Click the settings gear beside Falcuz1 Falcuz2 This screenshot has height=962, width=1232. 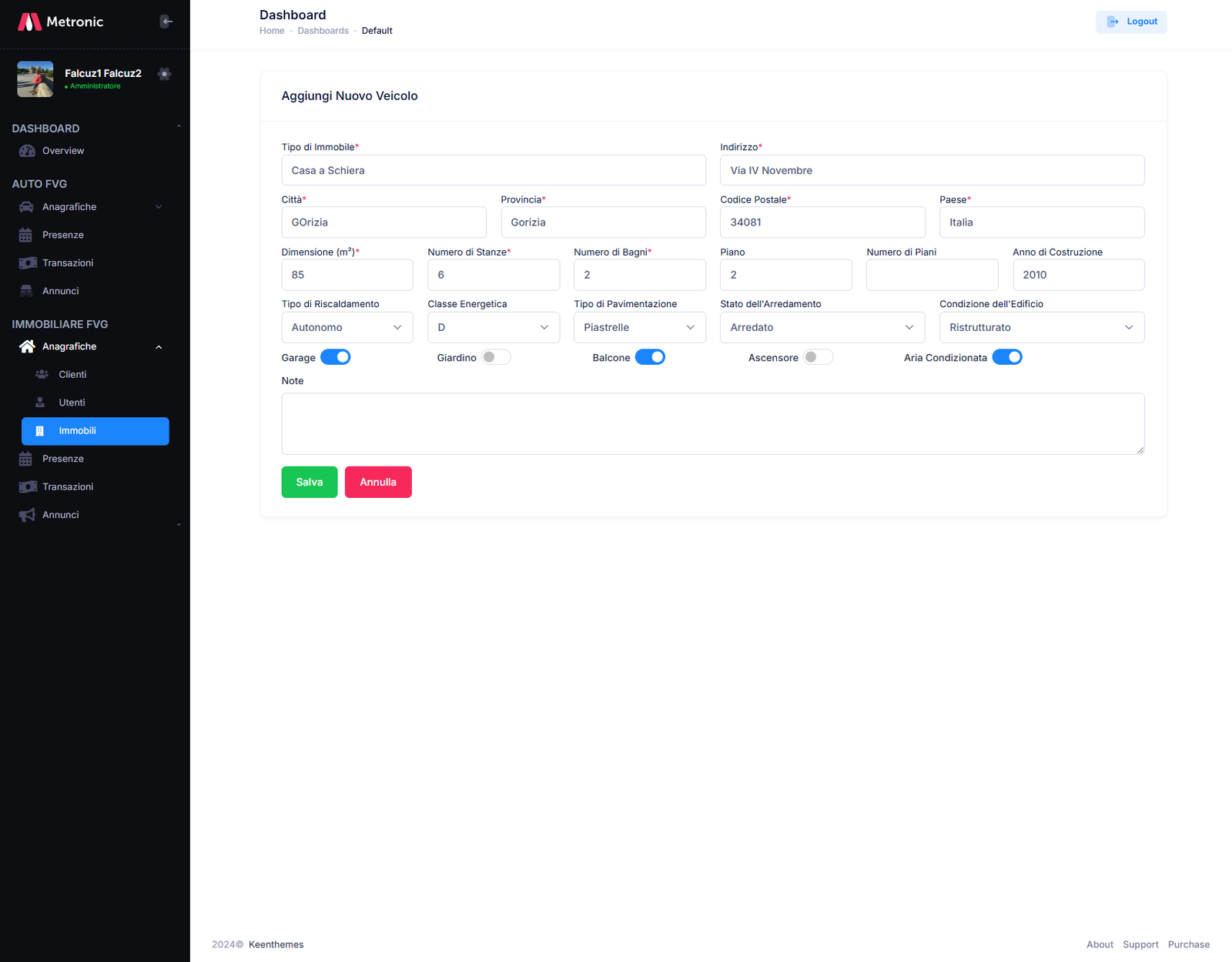[164, 74]
